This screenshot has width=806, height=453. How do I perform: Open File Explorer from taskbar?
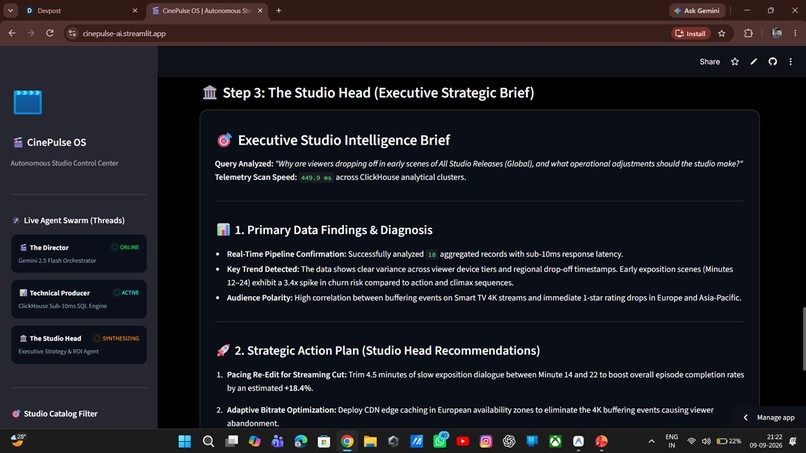370,441
